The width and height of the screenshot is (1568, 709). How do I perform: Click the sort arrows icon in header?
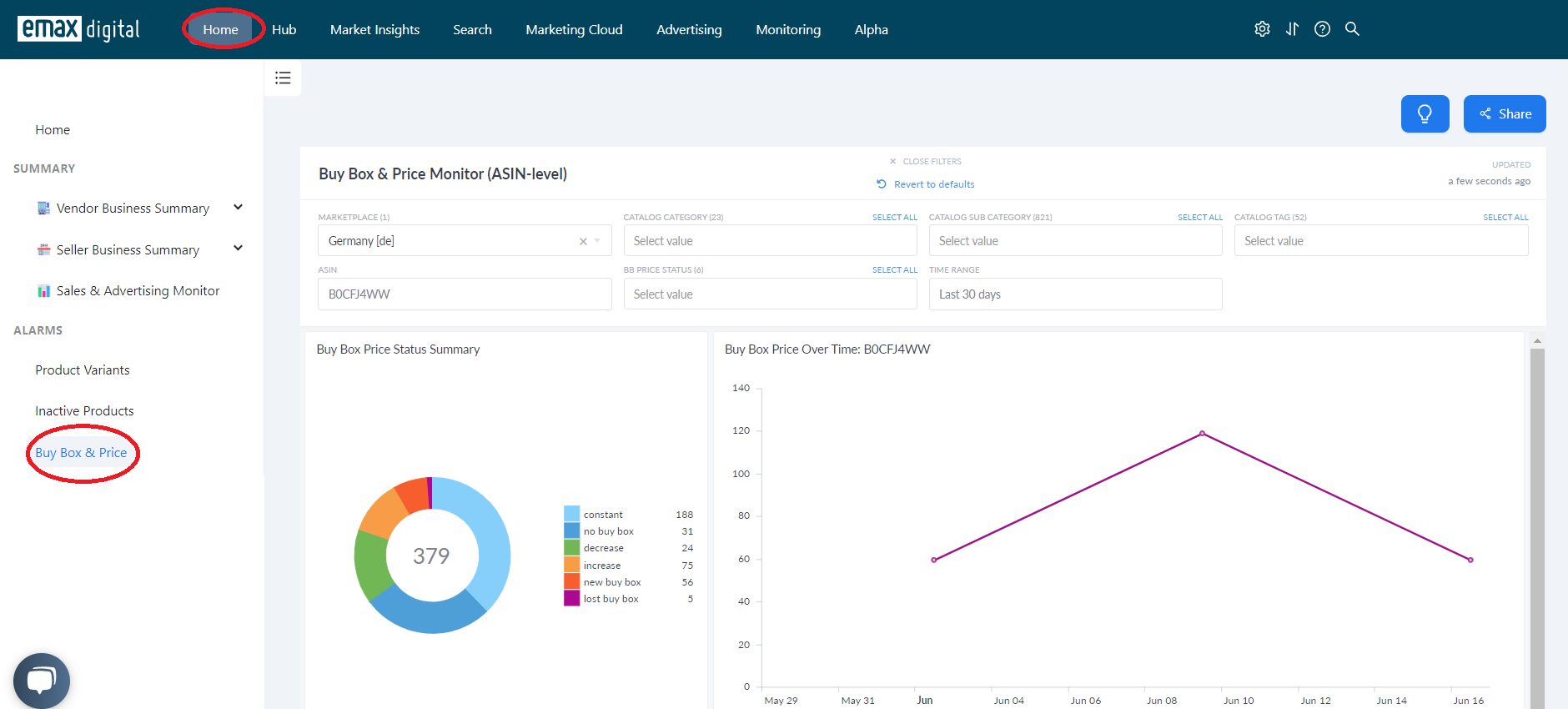(x=1292, y=29)
